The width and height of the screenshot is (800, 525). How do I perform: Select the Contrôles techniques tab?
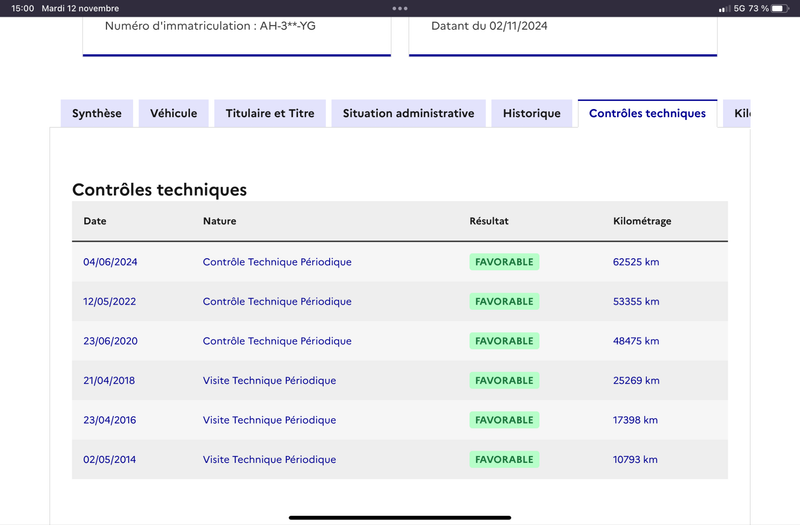point(647,113)
